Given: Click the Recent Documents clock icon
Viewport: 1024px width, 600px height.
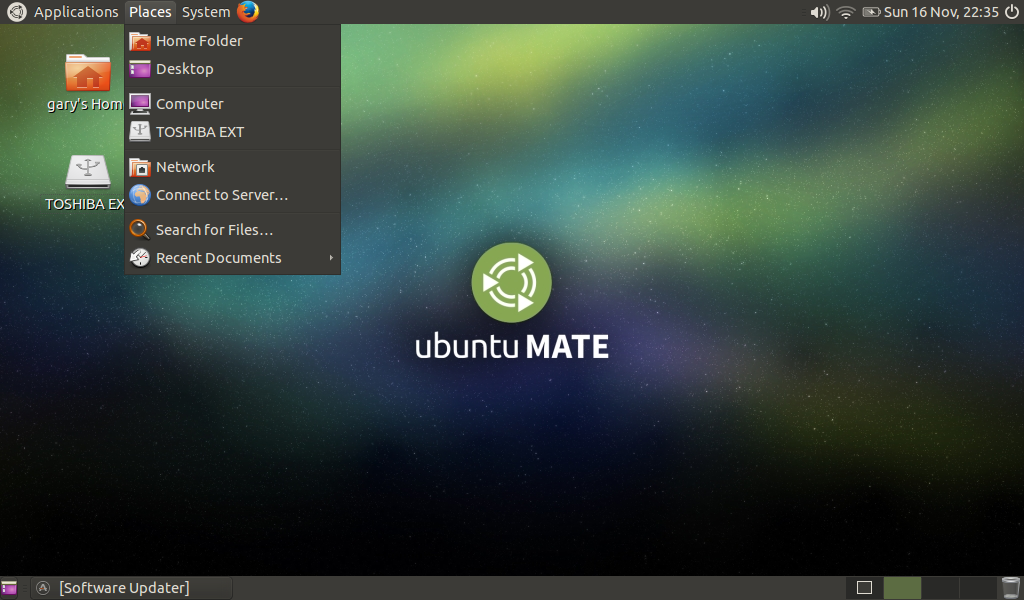Looking at the screenshot, I should pyautogui.click(x=140, y=258).
